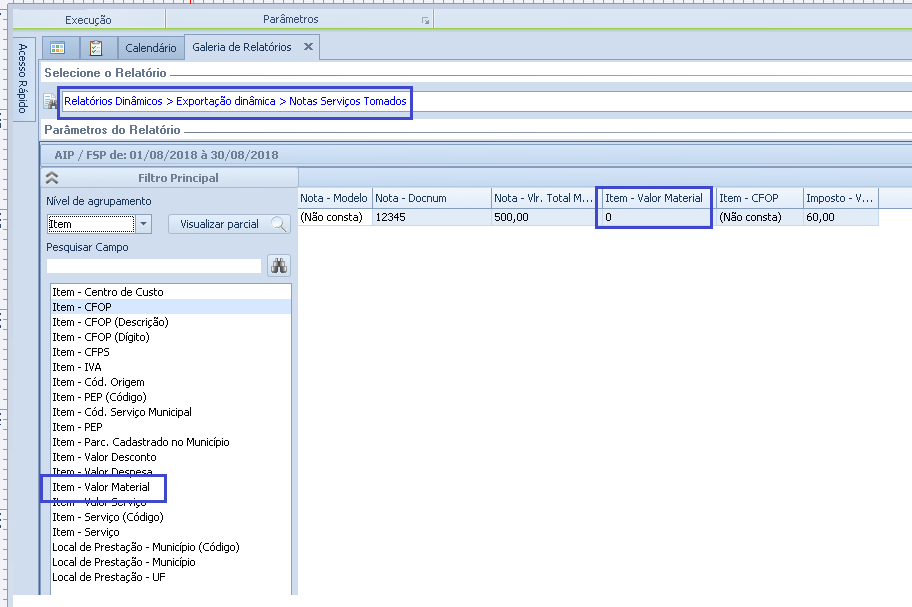The width and height of the screenshot is (912, 607).
Task: Click the Item - Valor Material column header
Action: [x=654, y=198]
